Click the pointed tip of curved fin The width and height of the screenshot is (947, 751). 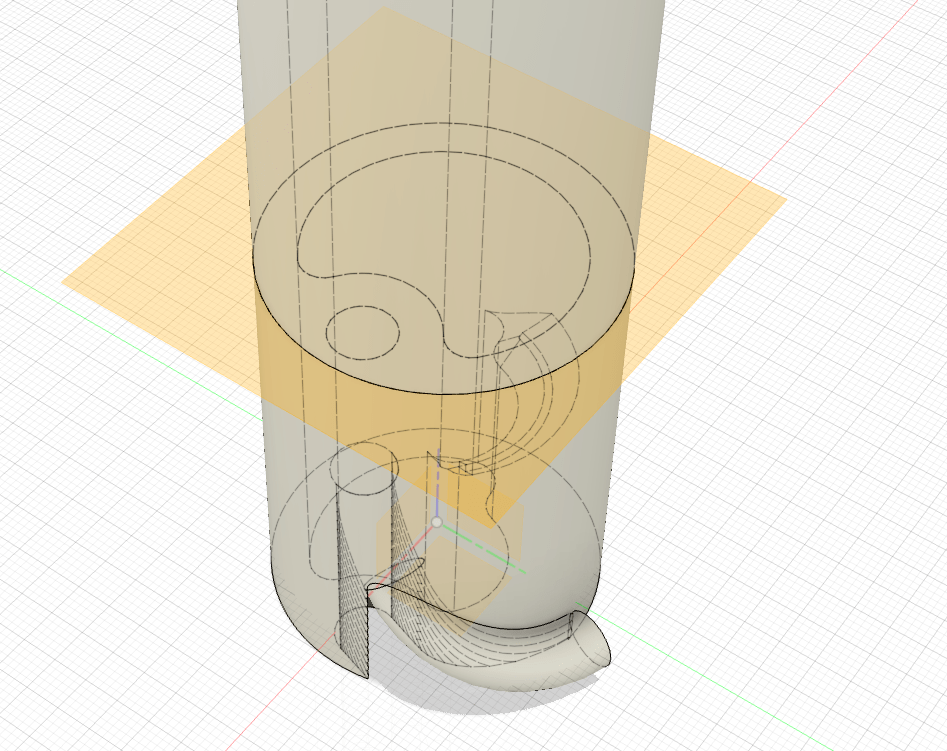point(608,658)
